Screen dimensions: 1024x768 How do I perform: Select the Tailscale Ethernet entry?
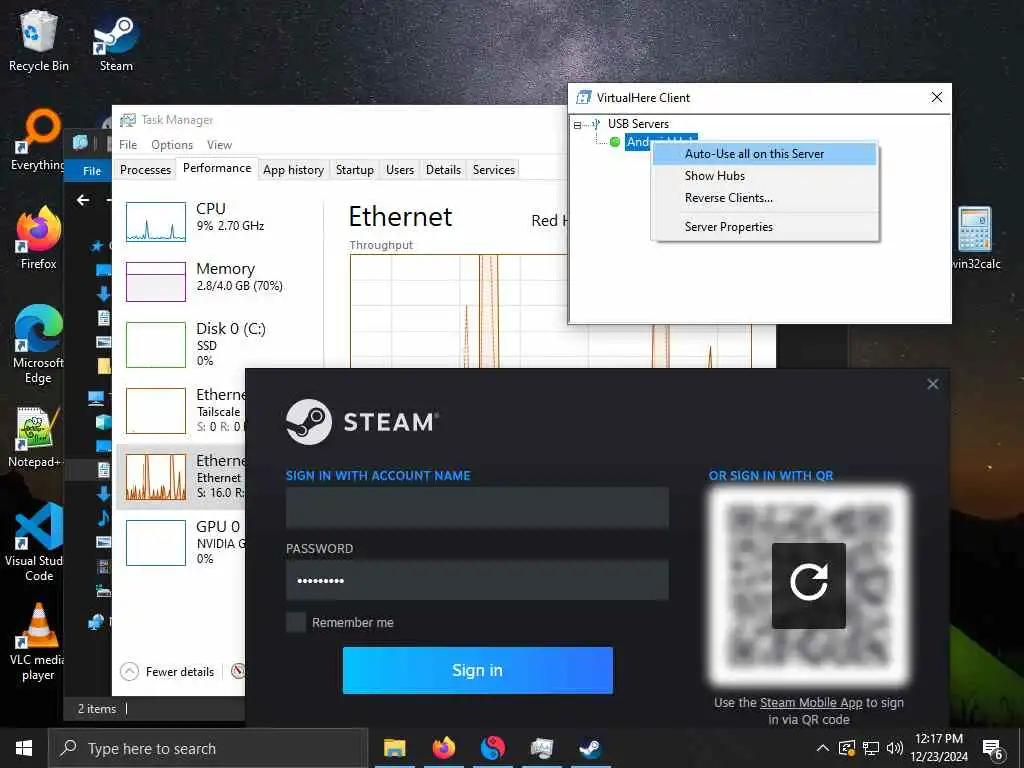[x=182, y=411]
